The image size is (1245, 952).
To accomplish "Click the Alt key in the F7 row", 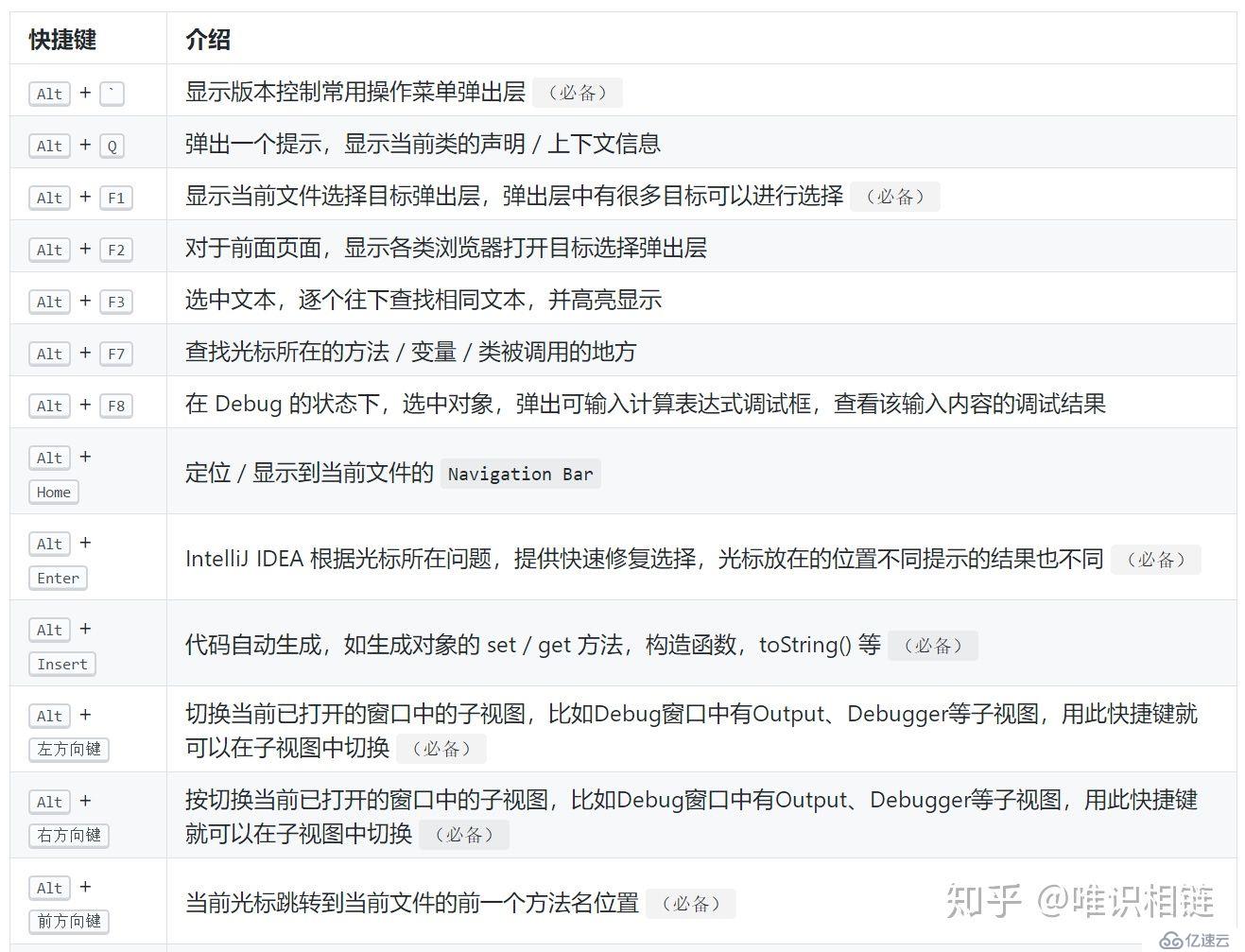I will [x=49, y=354].
